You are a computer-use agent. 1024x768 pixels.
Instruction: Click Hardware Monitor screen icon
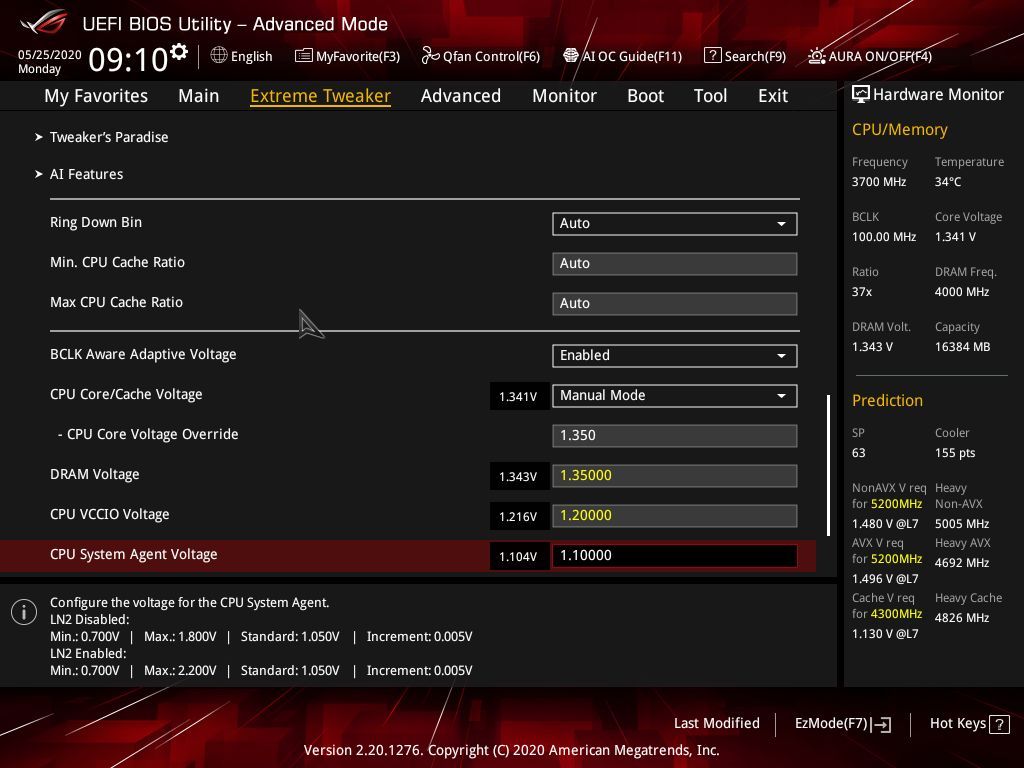pos(861,95)
